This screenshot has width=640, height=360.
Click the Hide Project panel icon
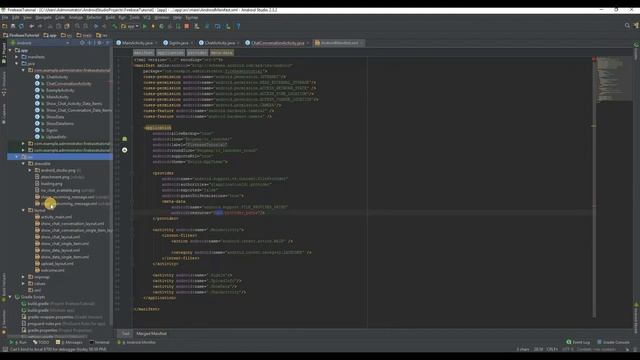point(108,42)
